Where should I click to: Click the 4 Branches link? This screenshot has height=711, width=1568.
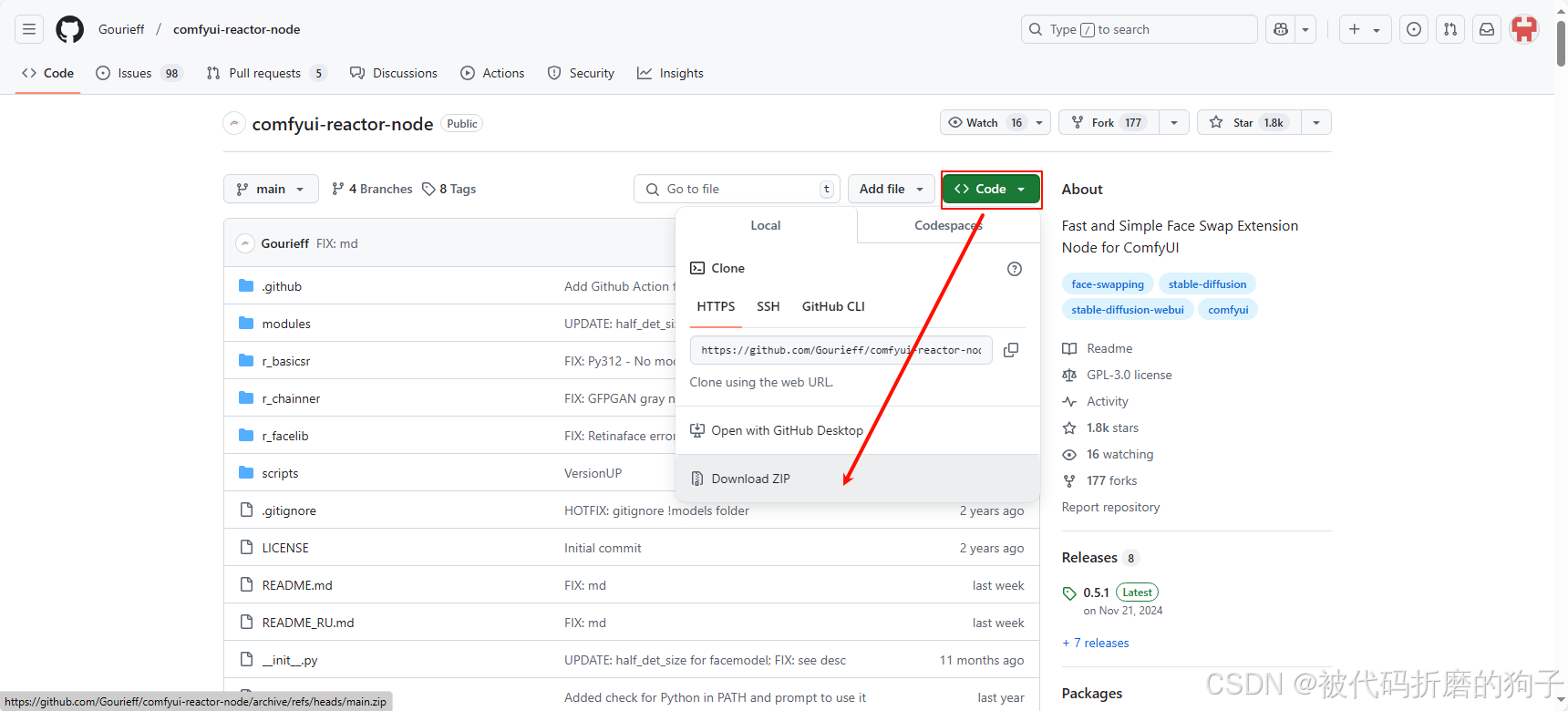pyautogui.click(x=372, y=189)
